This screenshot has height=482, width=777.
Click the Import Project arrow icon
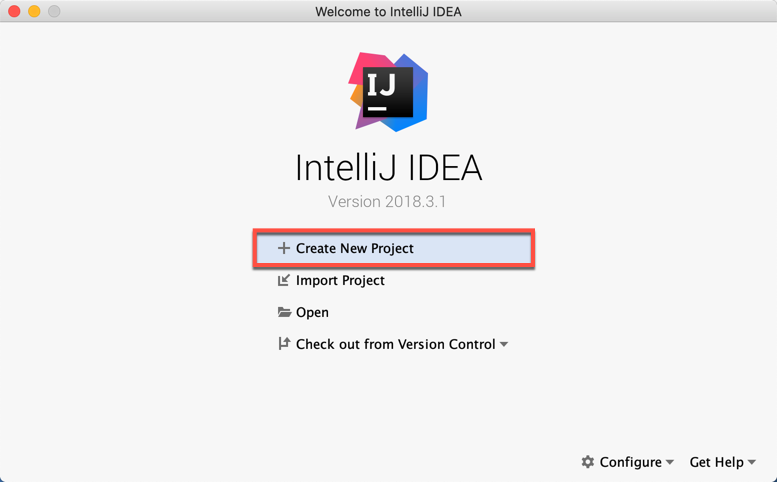pyautogui.click(x=283, y=280)
